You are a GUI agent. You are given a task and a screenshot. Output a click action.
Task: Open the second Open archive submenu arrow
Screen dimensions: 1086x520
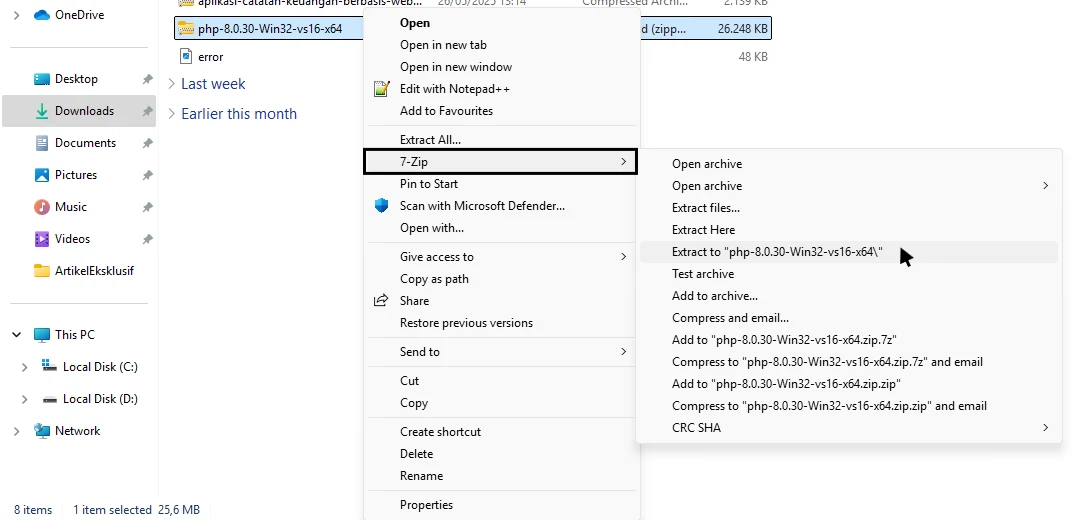point(1045,186)
